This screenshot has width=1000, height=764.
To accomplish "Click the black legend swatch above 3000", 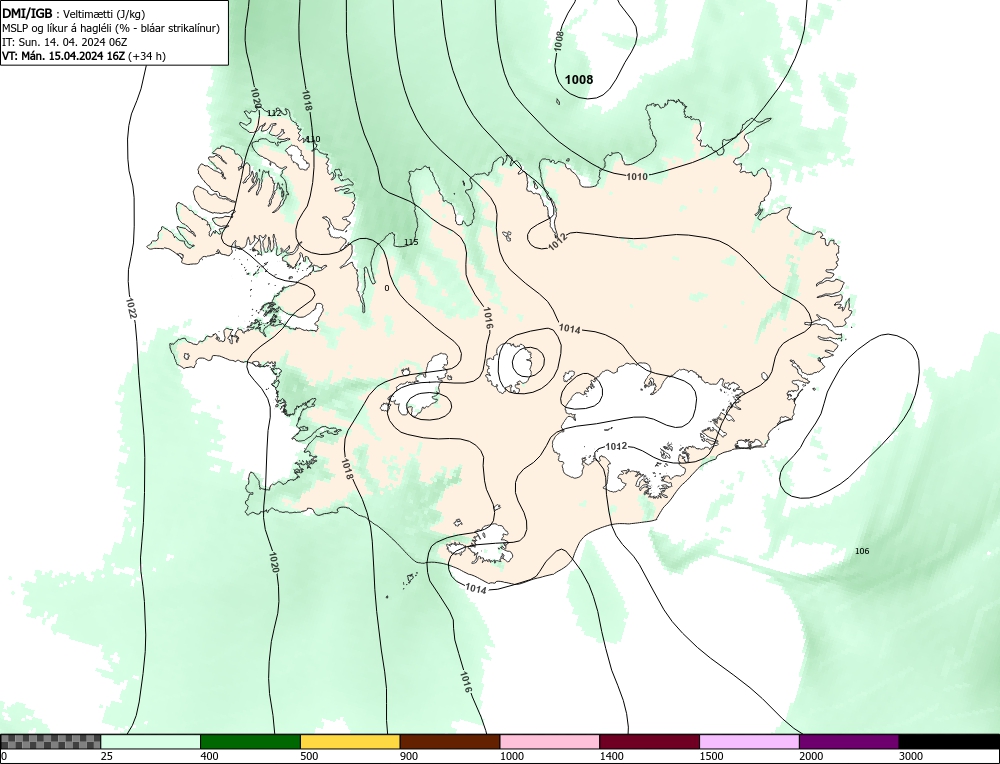I will click(x=950, y=741).
